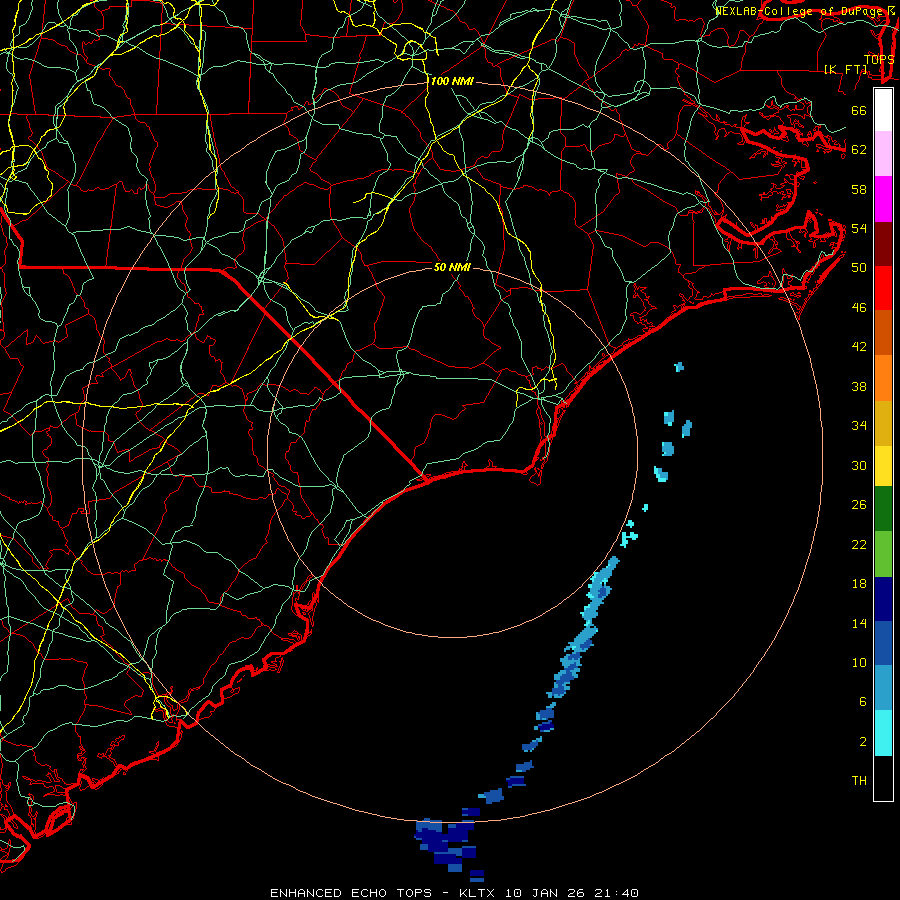Click the dark maroon legend band

pyautogui.click(x=883, y=244)
